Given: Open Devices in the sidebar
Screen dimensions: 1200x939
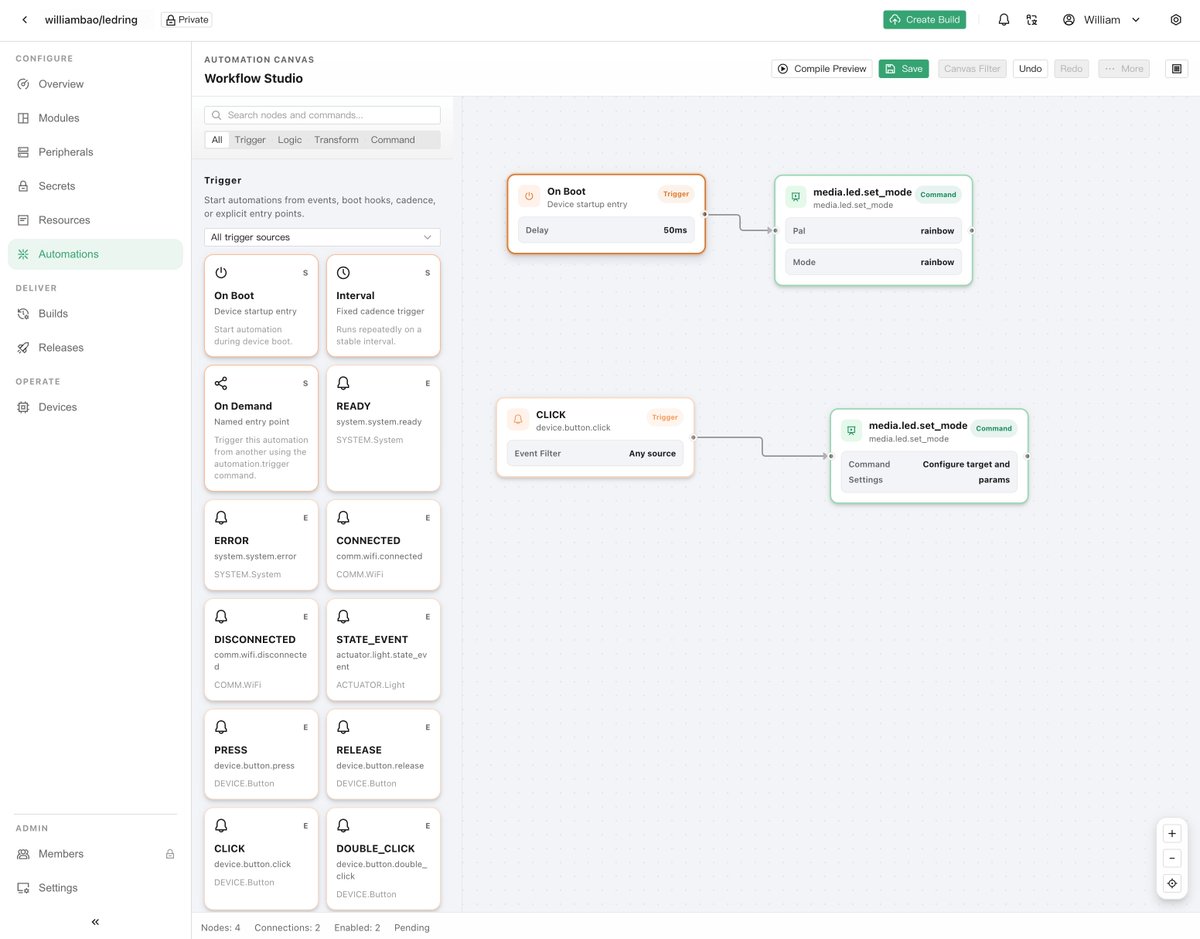Looking at the screenshot, I should pos(95,407).
